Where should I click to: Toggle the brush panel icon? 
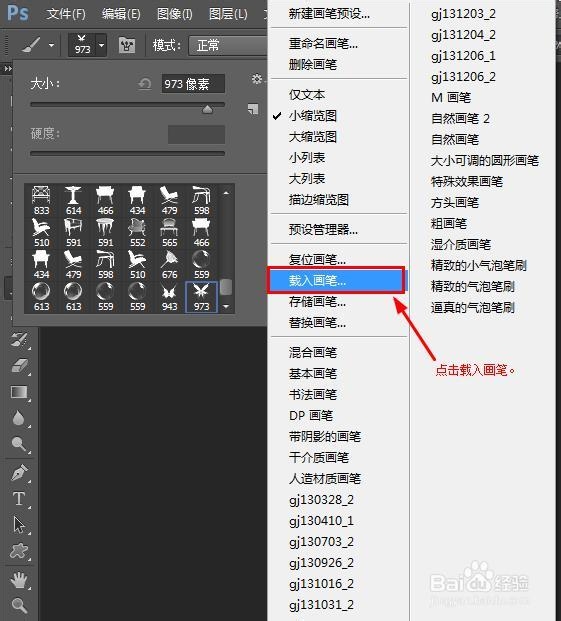[127, 45]
